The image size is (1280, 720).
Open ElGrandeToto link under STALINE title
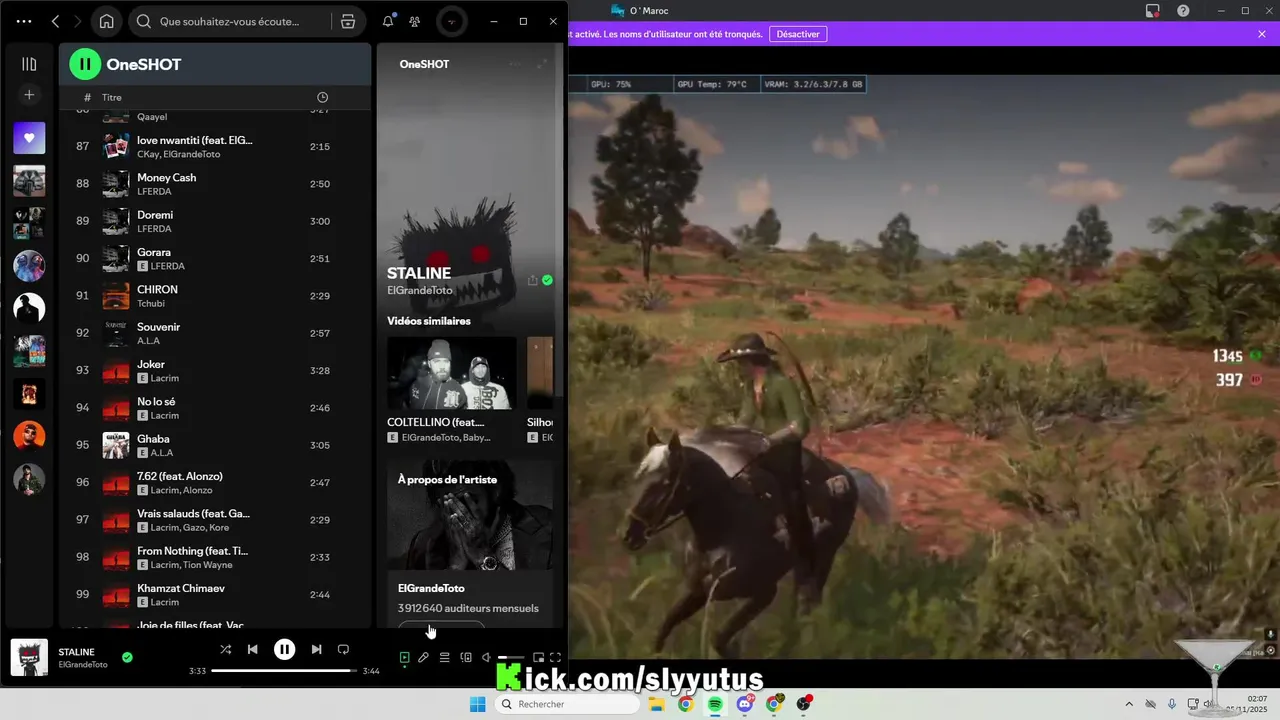click(420, 291)
